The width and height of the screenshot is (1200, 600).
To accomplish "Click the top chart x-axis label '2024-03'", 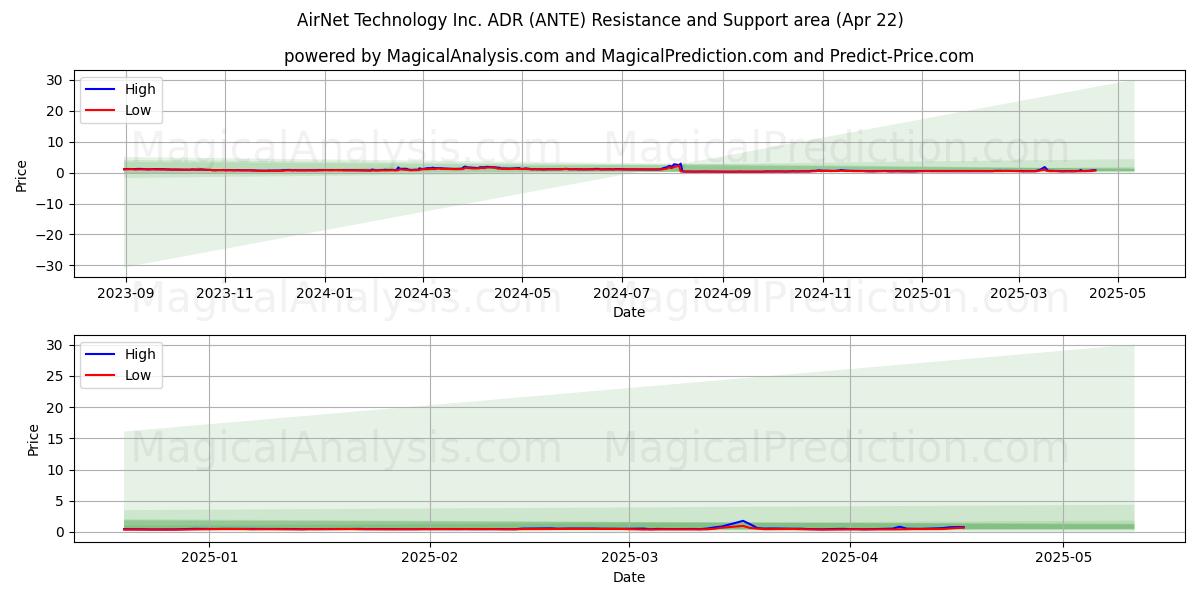I will [x=422, y=295].
